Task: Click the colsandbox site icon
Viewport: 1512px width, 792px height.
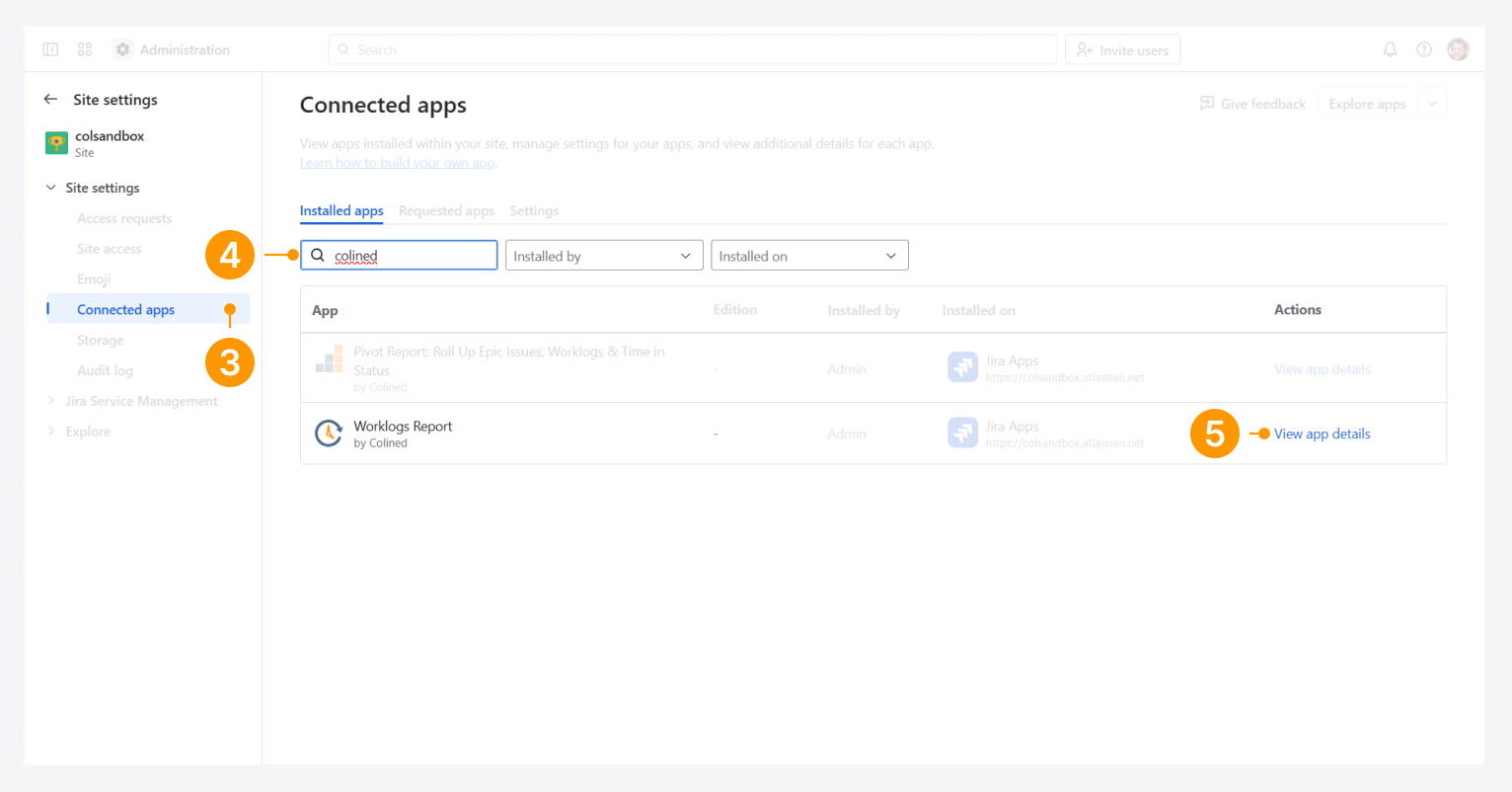Action: pyautogui.click(x=56, y=143)
